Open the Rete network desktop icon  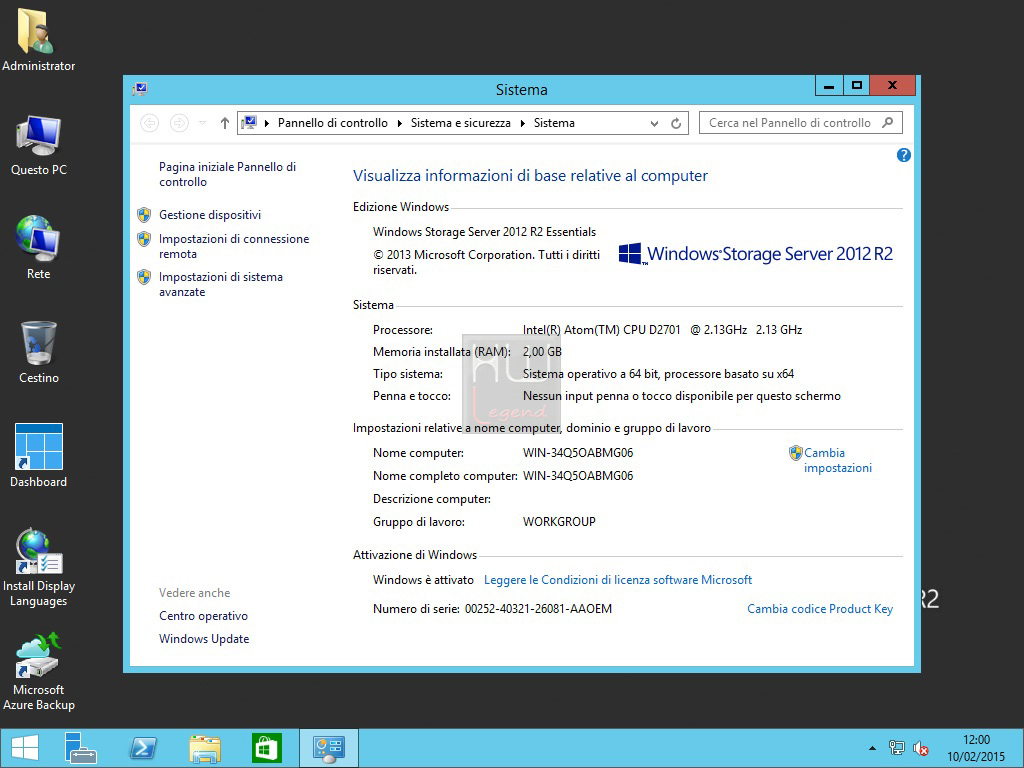click(38, 248)
